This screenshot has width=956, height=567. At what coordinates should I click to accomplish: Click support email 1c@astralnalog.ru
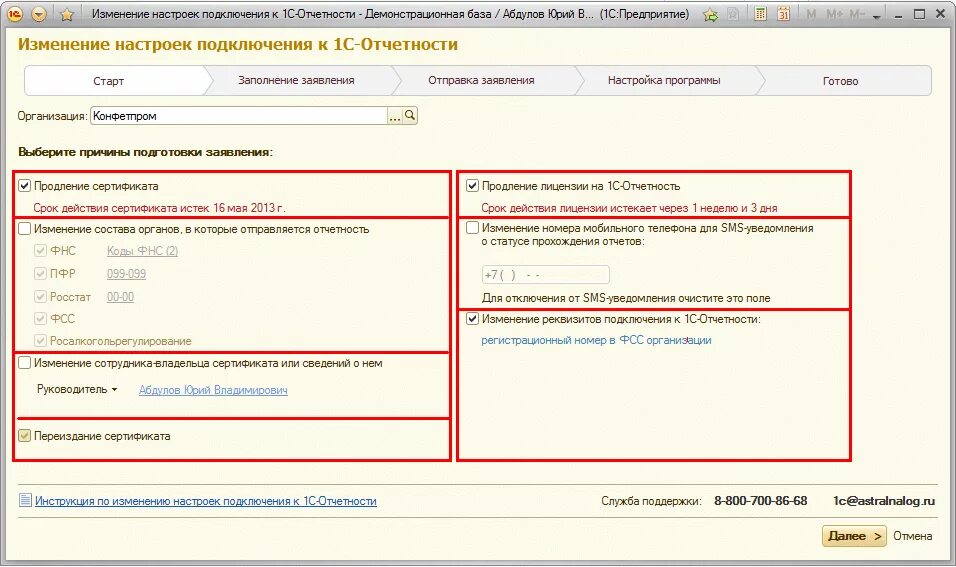883,501
